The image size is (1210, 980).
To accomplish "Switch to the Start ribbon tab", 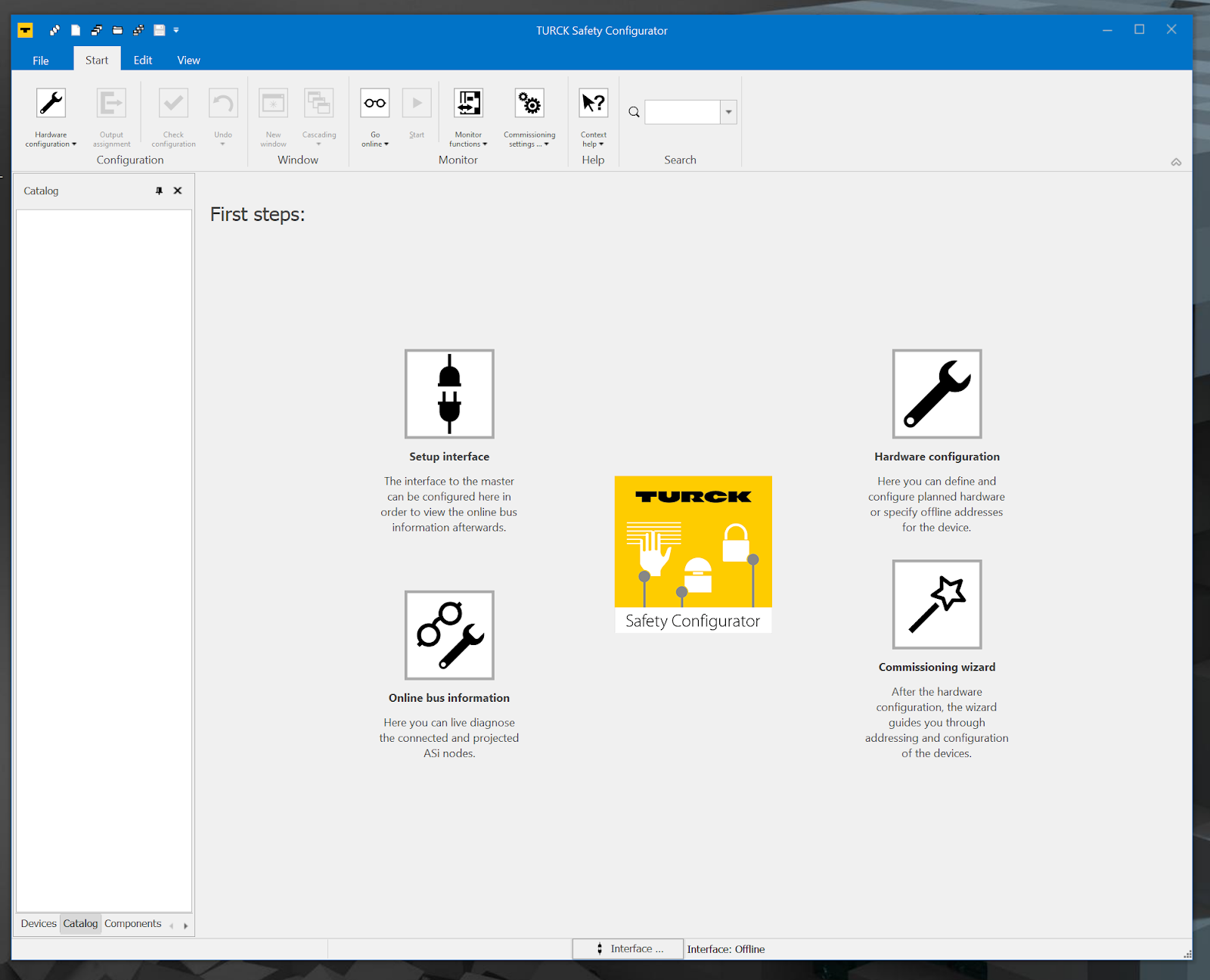I will (x=97, y=60).
